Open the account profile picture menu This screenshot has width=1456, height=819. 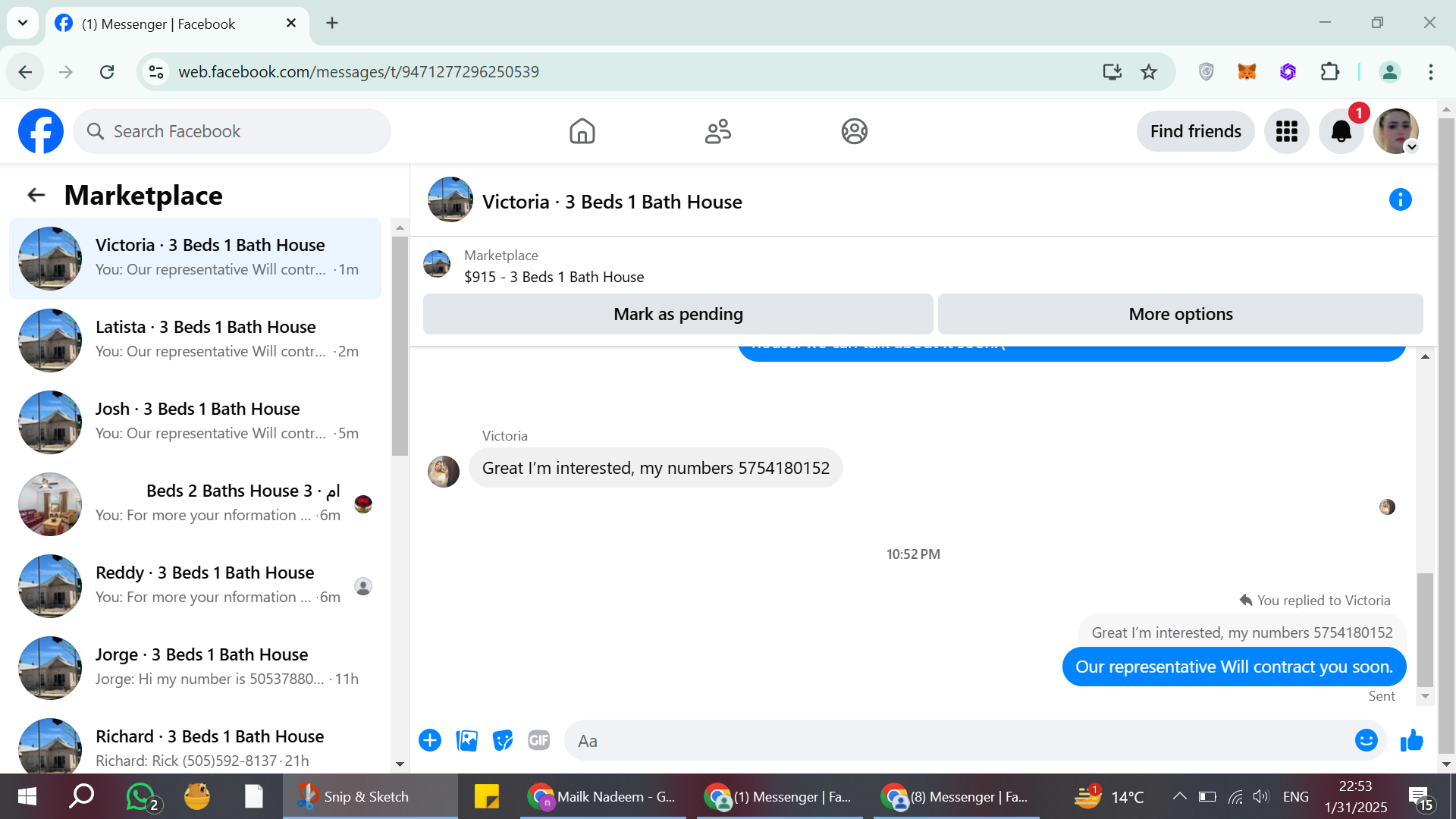[1396, 131]
